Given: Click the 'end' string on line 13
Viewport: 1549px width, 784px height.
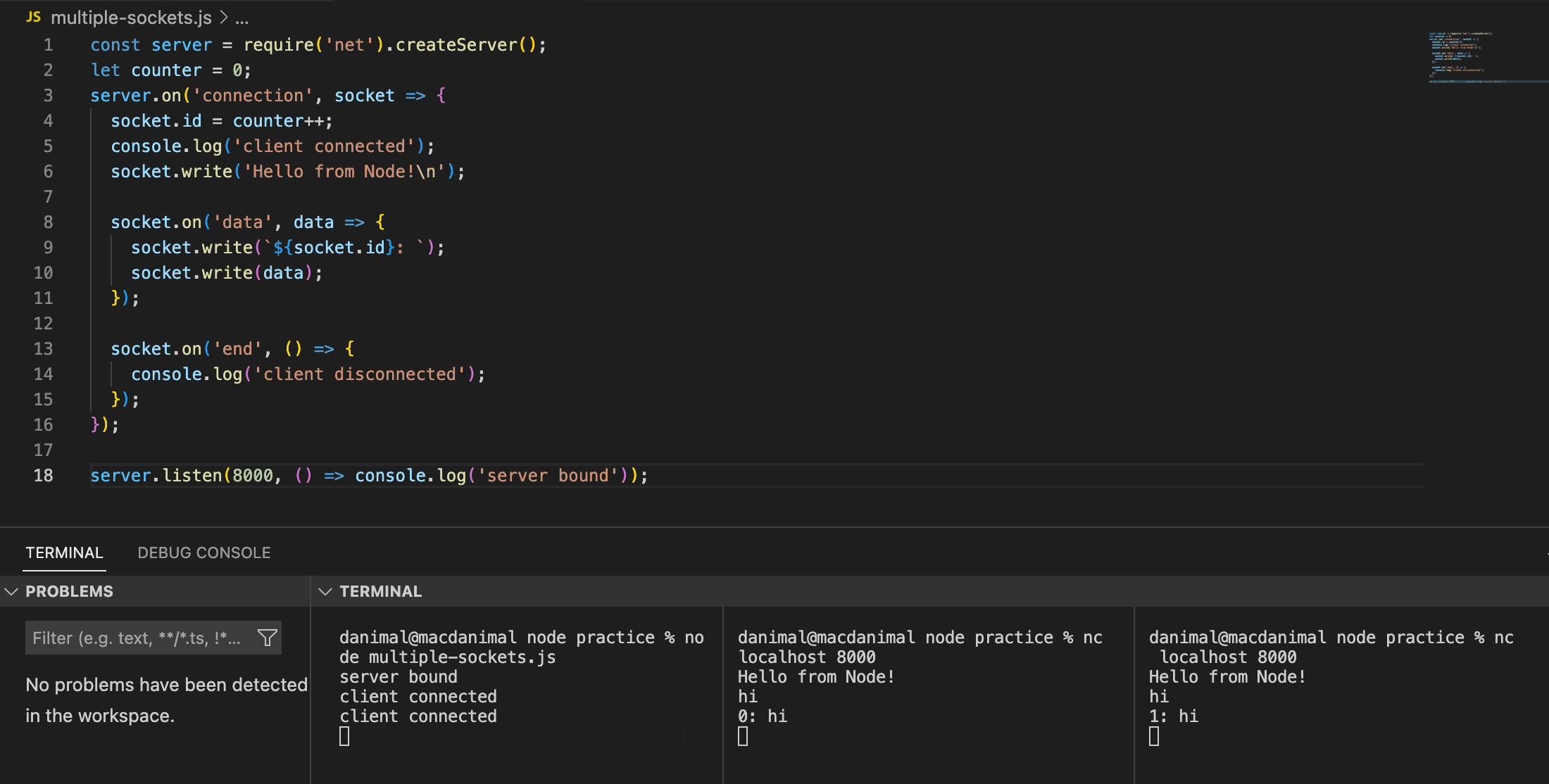Looking at the screenshot, I should pos(237,349).
